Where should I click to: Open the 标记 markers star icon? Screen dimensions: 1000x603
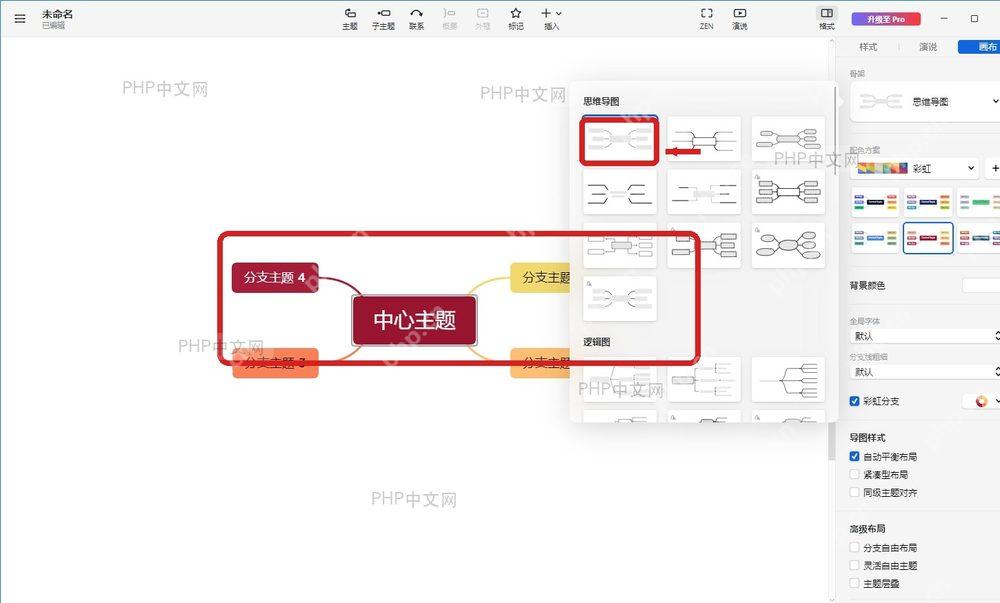tap(516, 18)
